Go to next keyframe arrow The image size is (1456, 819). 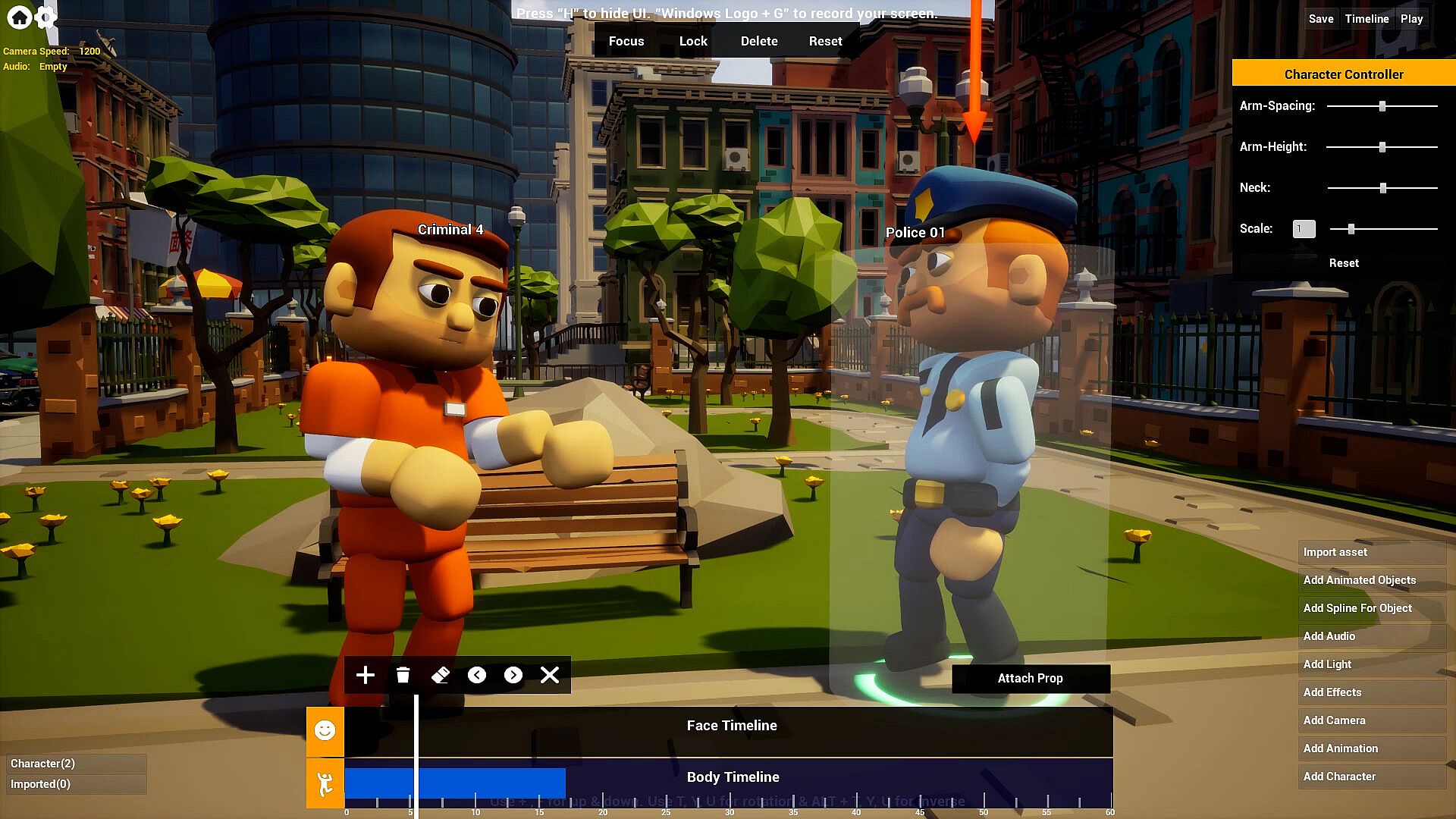[513, 675]
